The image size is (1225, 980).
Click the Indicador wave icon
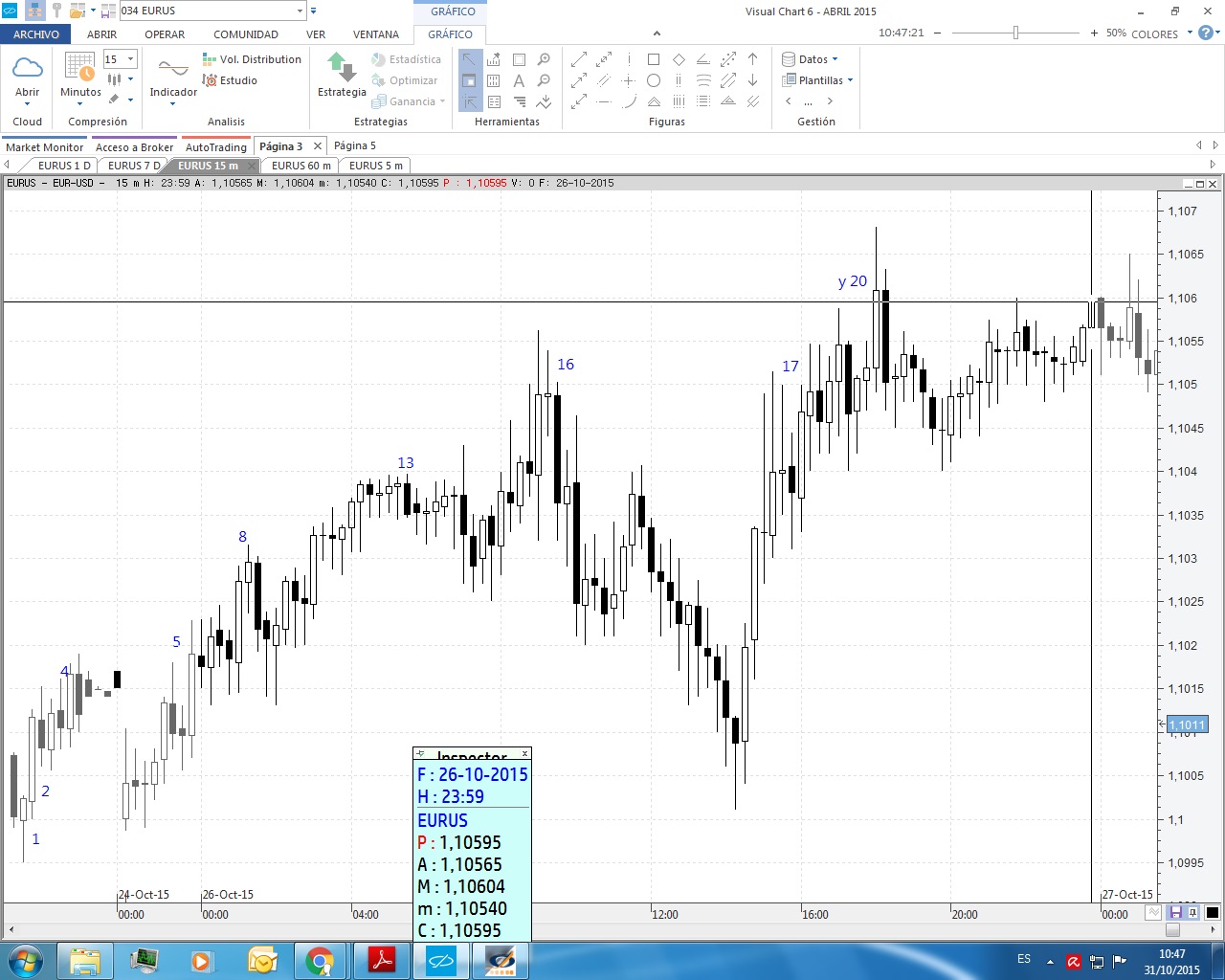pos(173,68)
